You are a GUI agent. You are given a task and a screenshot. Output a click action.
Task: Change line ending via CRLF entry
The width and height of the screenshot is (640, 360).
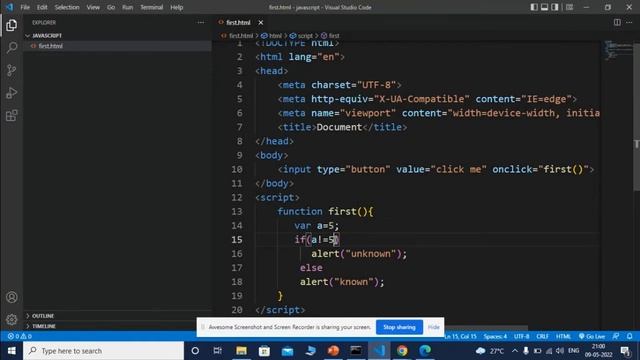click(x=542, y=336)
